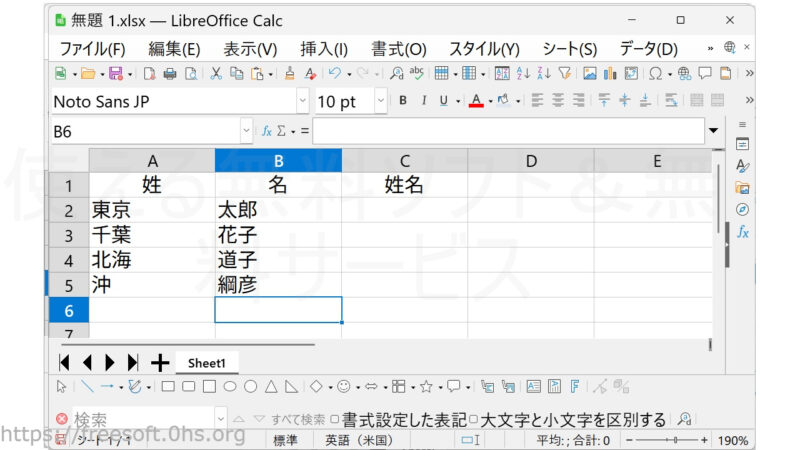Expand the 10 pt font size dropdown
Image resolution: width=800 pixels, height=450 pixels.
[x=381, y=101]
